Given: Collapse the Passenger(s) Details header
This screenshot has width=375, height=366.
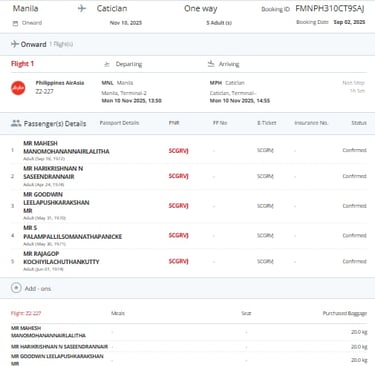Looking at the screenshot, I should click(187, 123).
